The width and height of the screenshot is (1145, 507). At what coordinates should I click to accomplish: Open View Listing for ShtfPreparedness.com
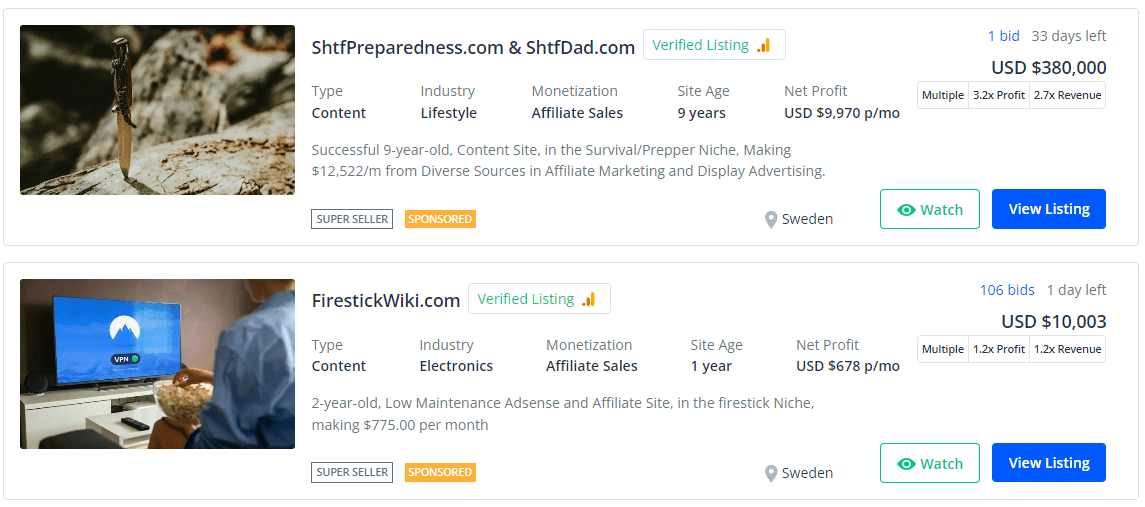(x=1048, y=209)
